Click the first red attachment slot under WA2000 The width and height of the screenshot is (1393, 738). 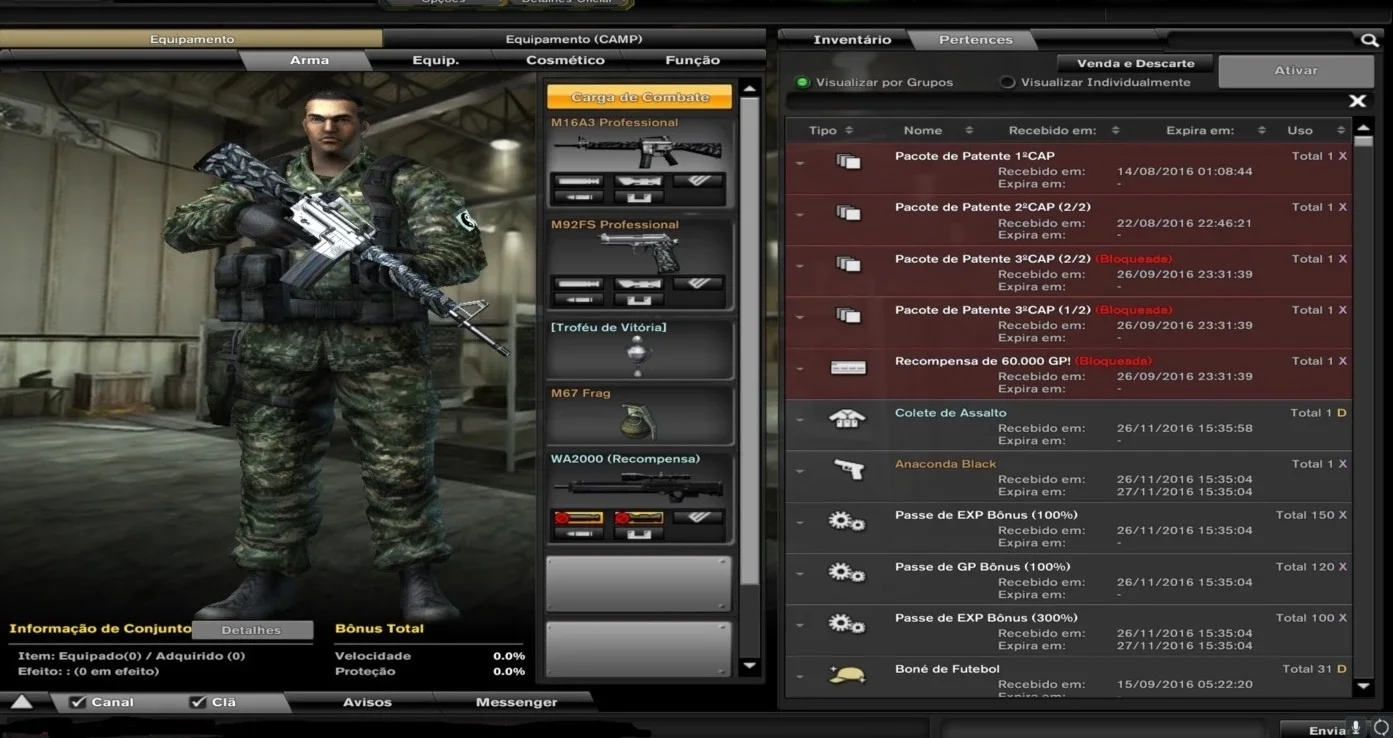coord(578,517)
